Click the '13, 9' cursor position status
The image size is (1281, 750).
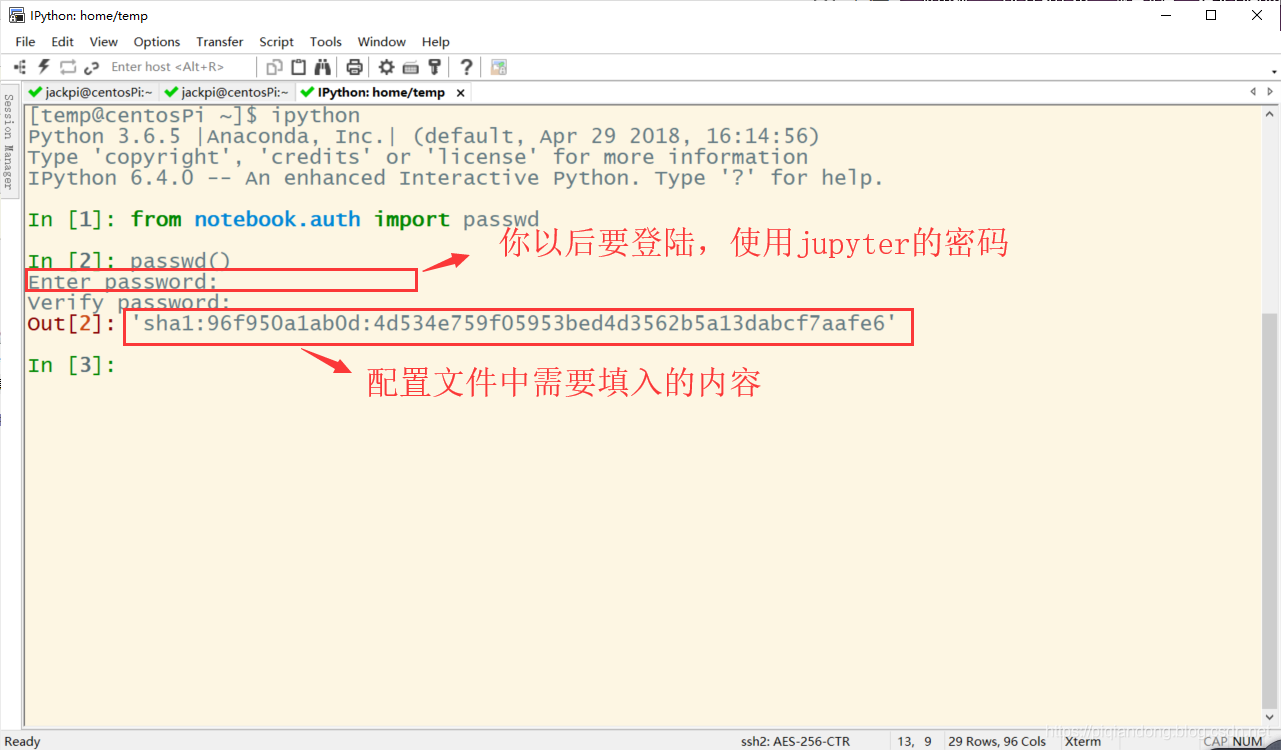click(913, 741)
